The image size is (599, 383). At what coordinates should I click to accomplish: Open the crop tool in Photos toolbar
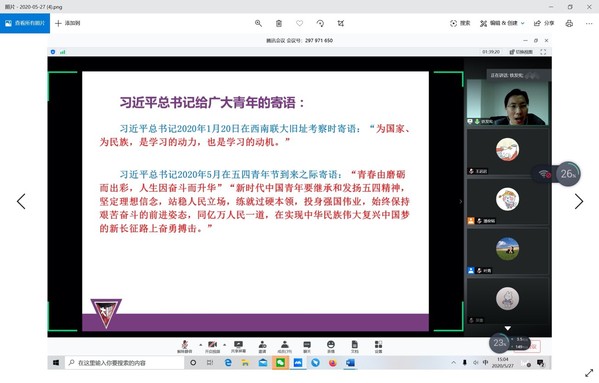click(341, 23)
